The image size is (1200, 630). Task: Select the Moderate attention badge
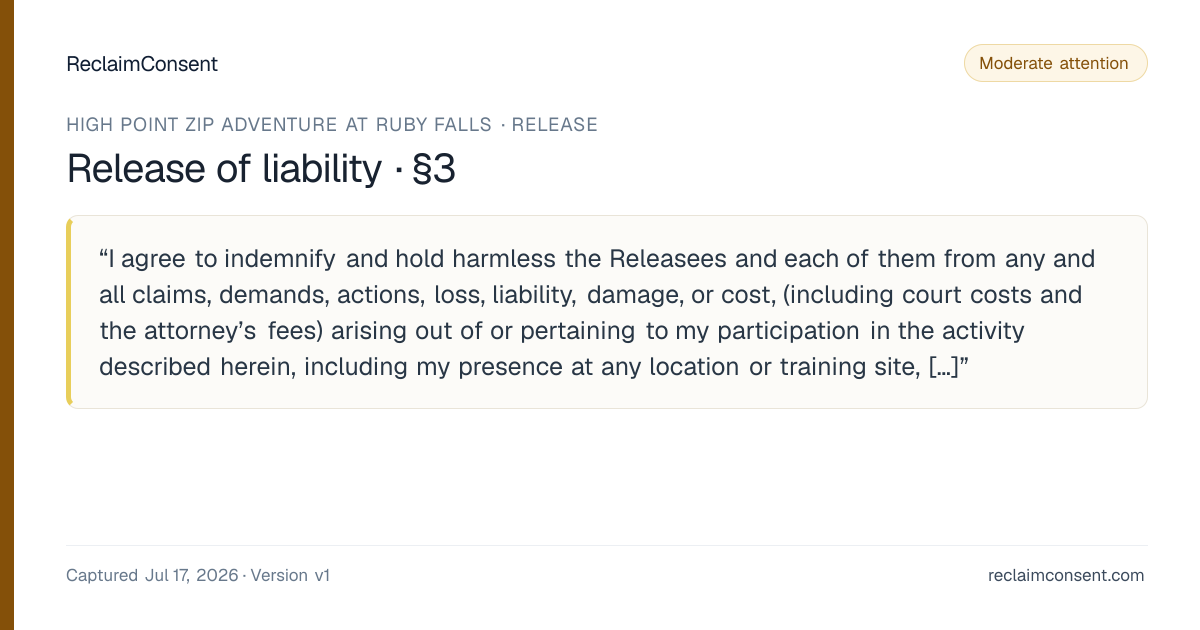tap(1055, 63)
